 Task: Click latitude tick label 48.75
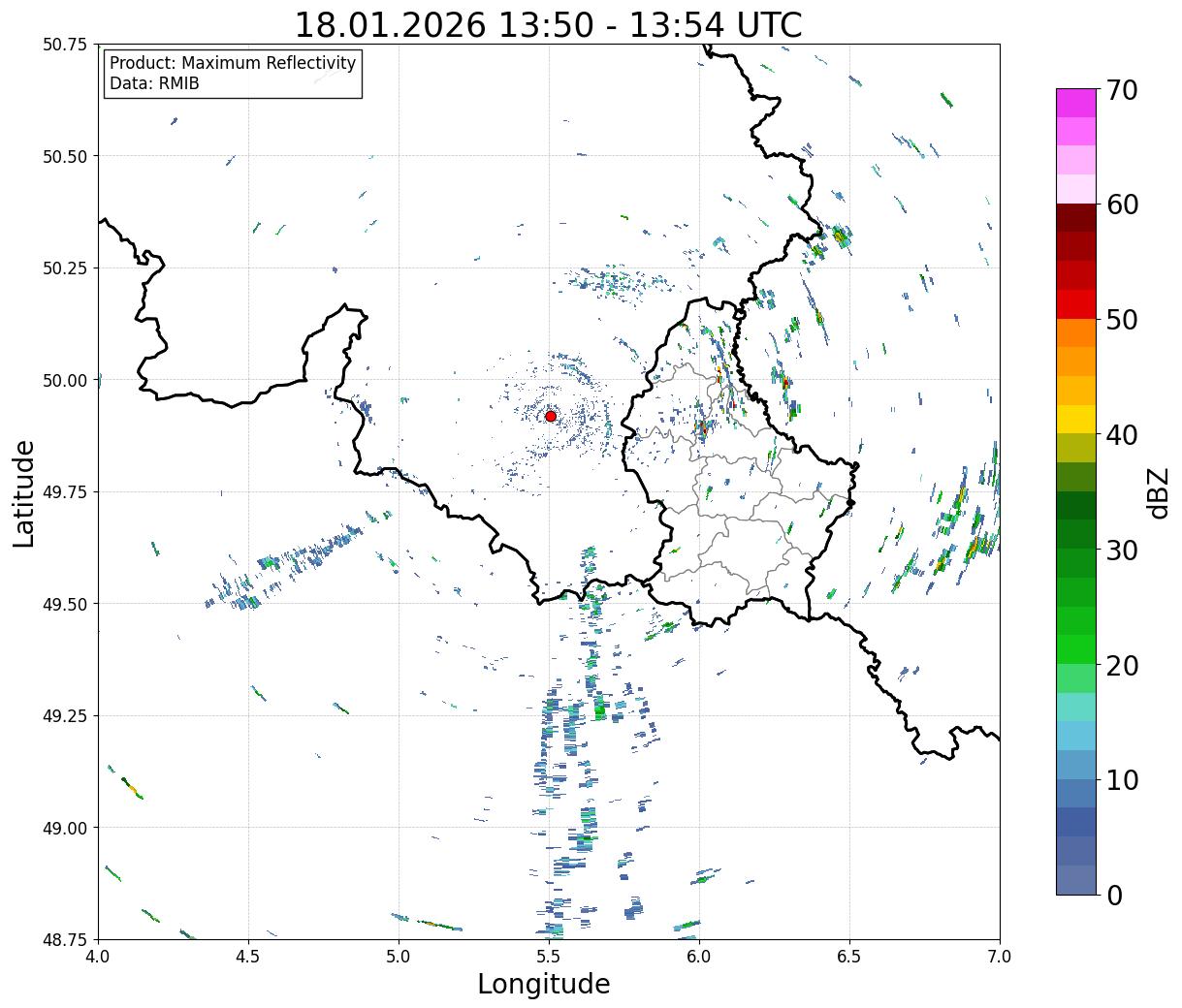(x=65, y=939)
